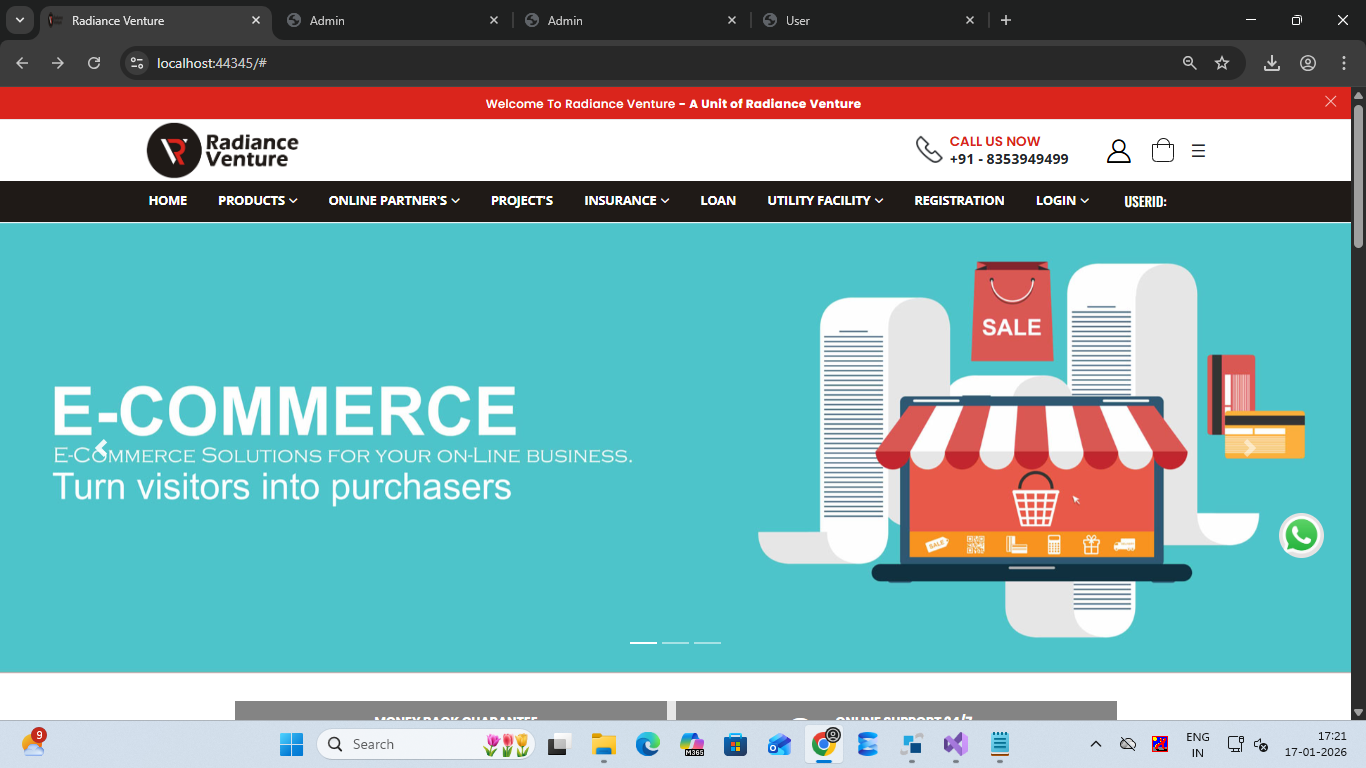Viewport: 1366px width, 768px height.
Task: Select the second carousel slide indicator
Action: [675, 642]
